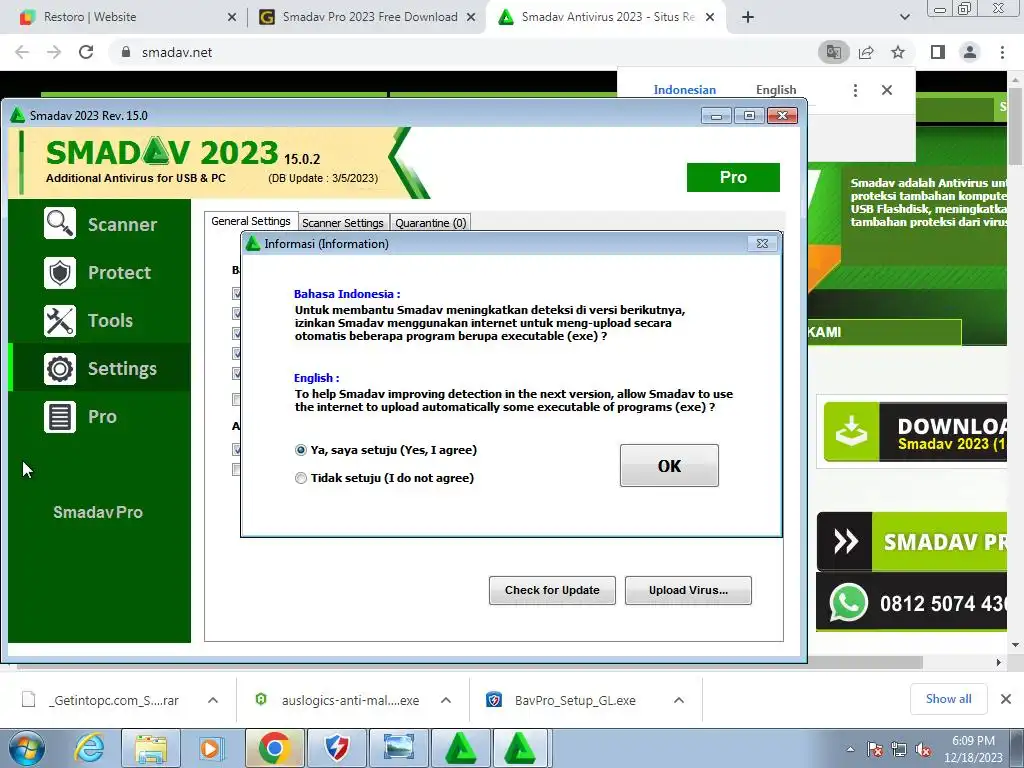
Task: Open the Protect shield icon in Smadav sidebar
Action: pos(60,272)
